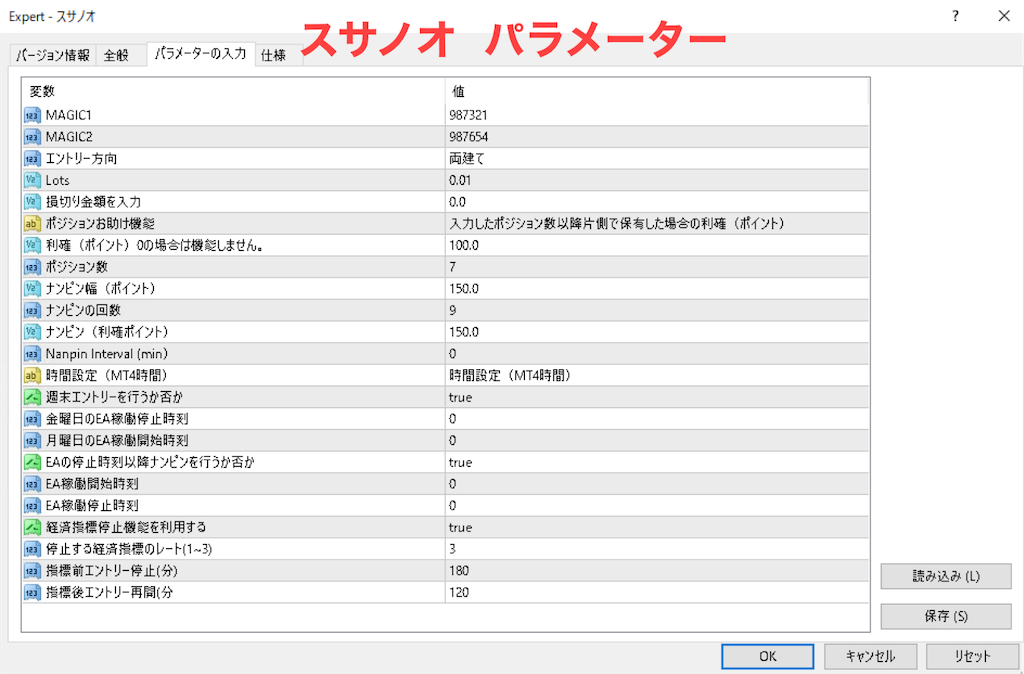The image size is (1024, 674).
Task: Click the integer icon beside MAGIC1
Action: [x=32, y=115]
